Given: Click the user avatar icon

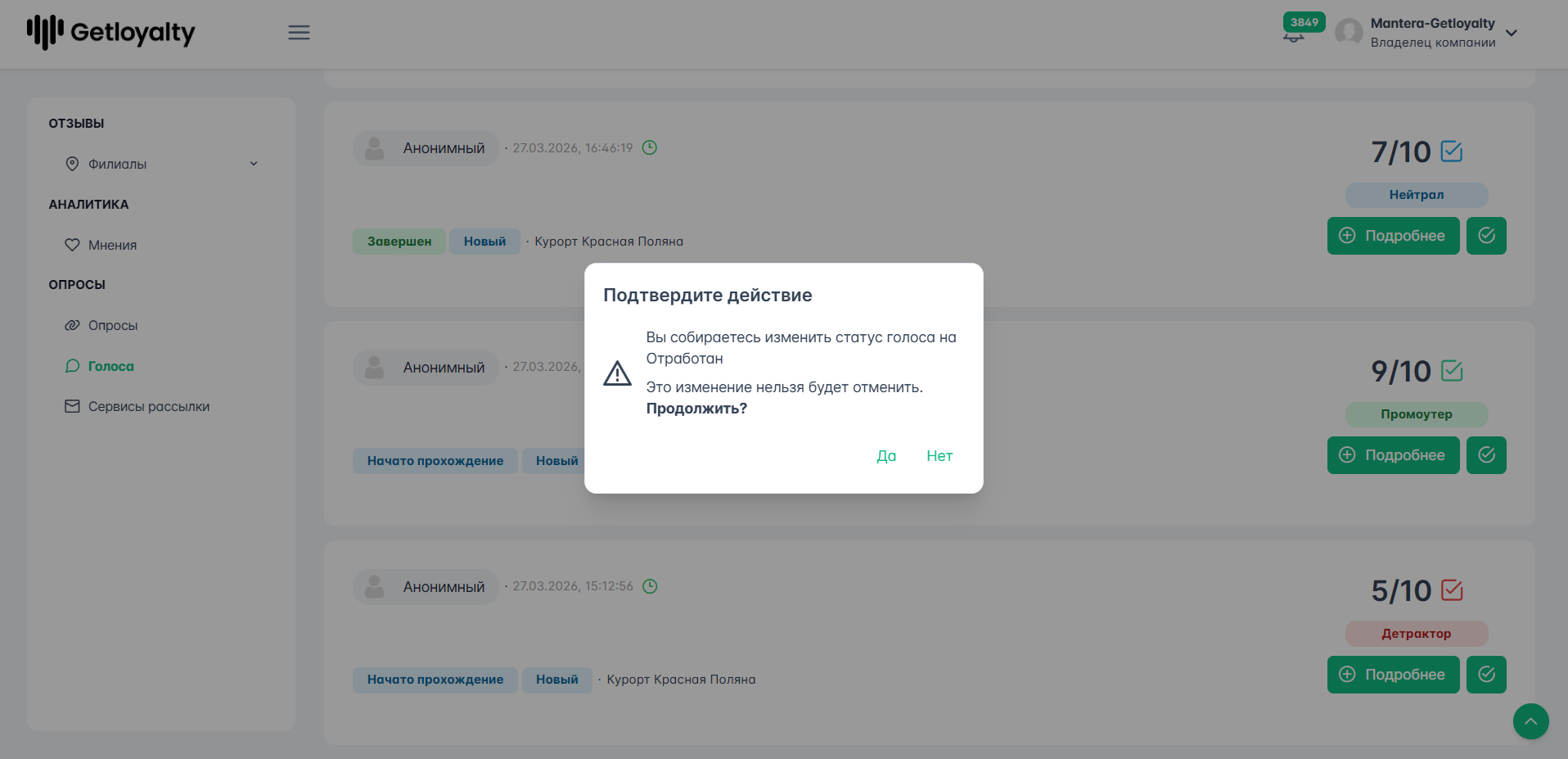Looking at the screenshot, I should (x=1349, y=33).
